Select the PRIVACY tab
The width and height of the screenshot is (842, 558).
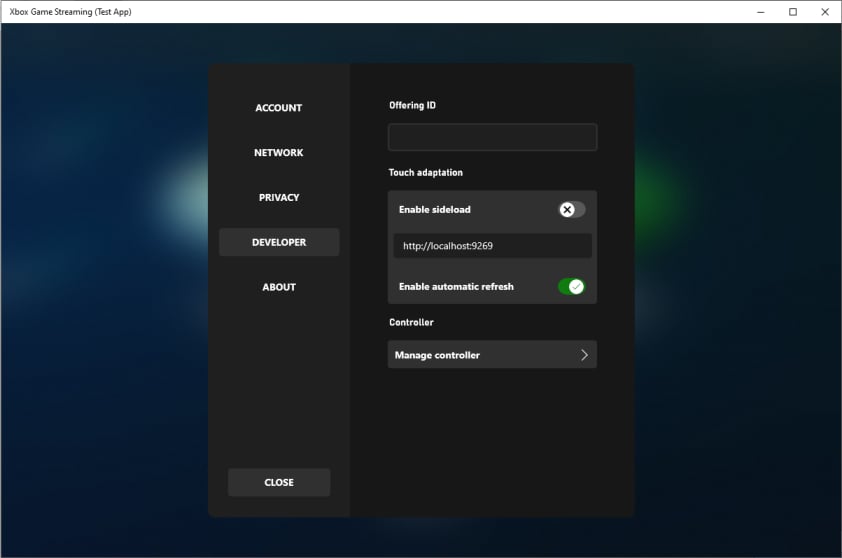point(279,198)
